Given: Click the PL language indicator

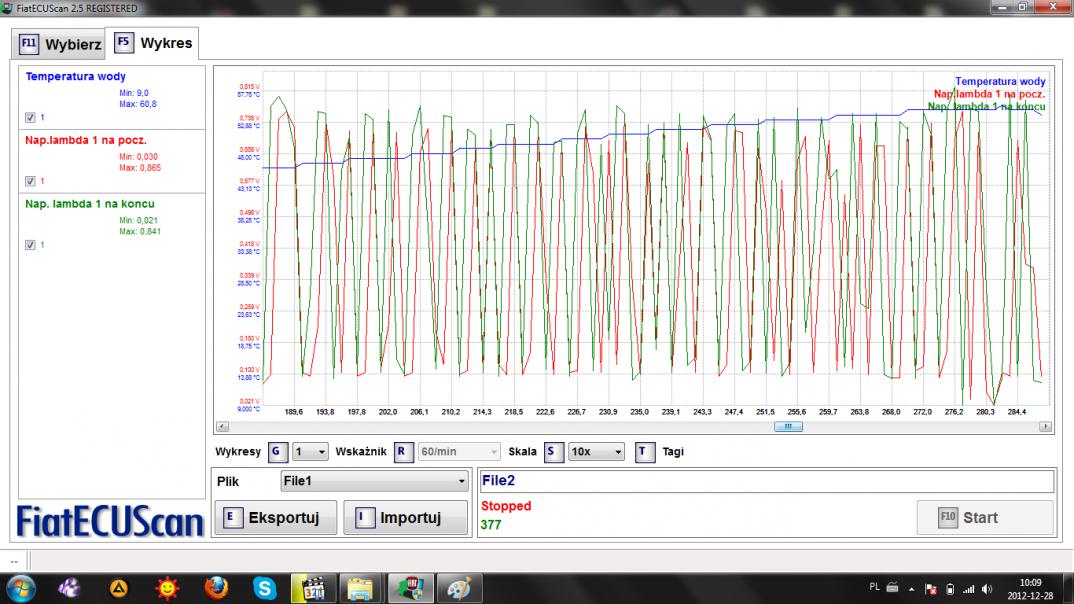Looking at the screenshot, I should tap(874, 587).
